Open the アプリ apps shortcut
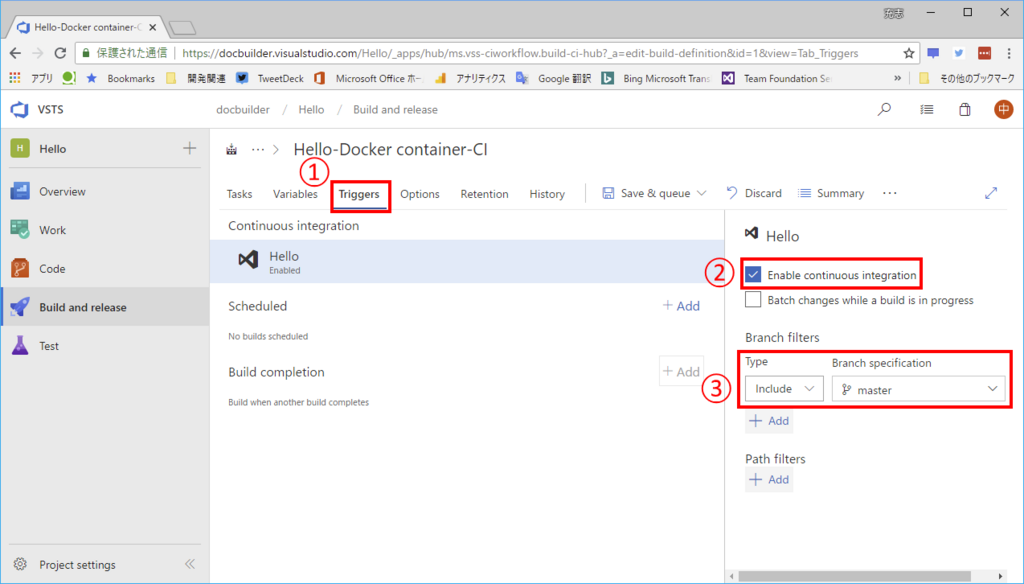This screenshot has width=1024, height=584. [31, 78]
